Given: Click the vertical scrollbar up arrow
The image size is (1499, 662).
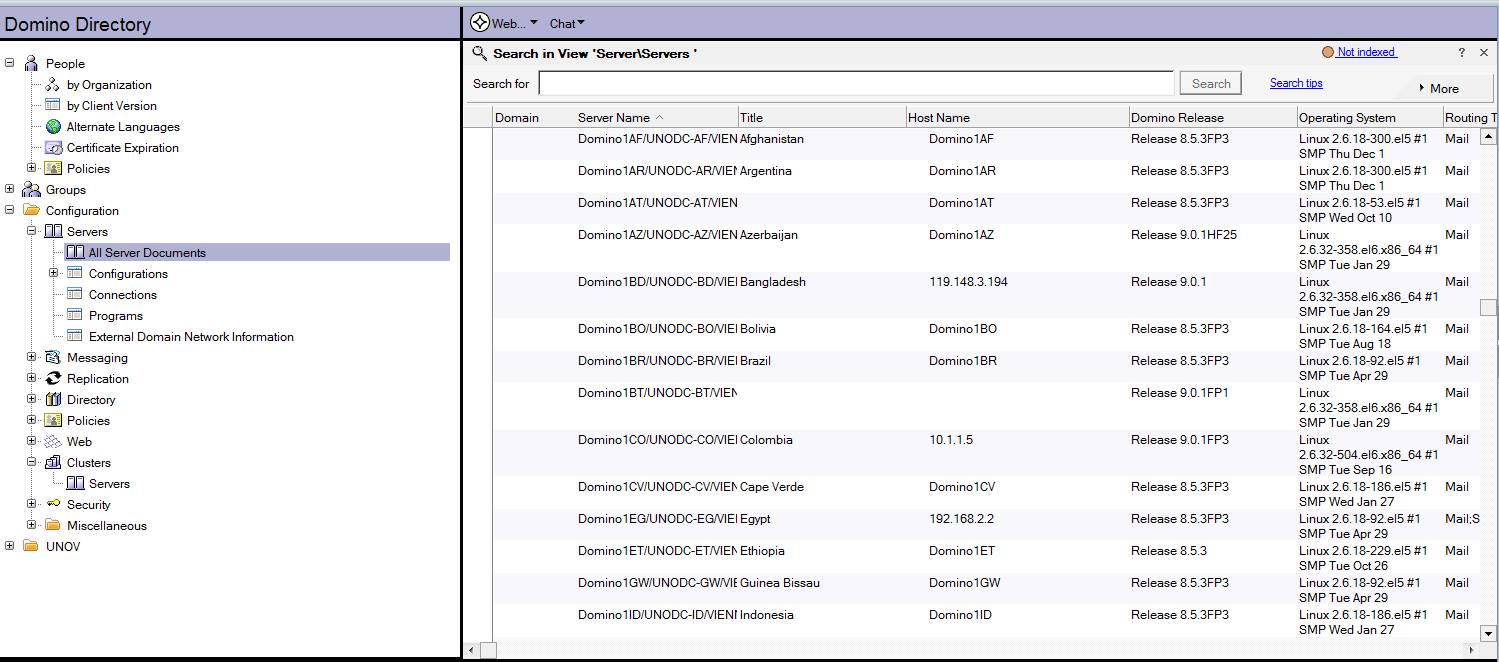Looking at the screenshot, I should pyautogui.click(x=1488, y=137).
